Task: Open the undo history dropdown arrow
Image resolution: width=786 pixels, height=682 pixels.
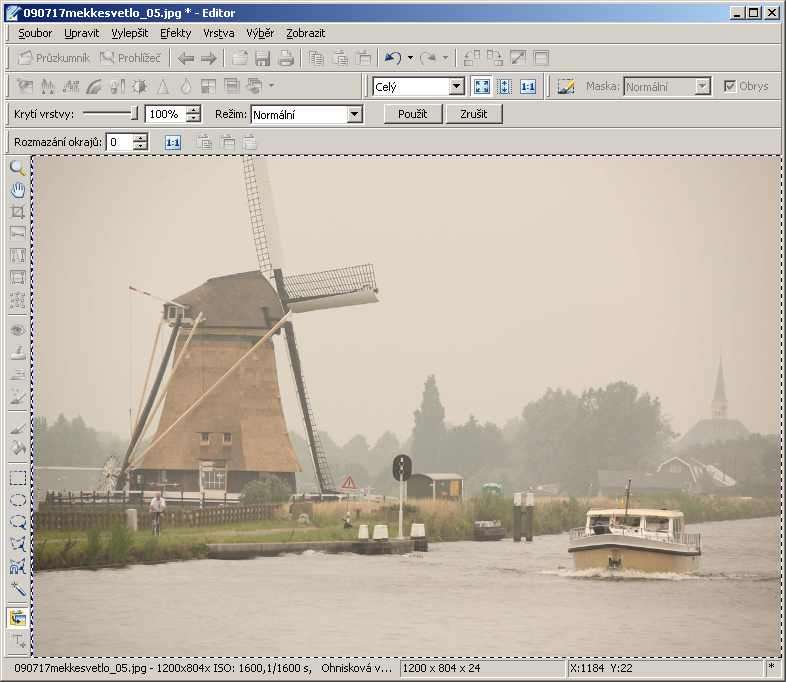Action: point(410,59)
